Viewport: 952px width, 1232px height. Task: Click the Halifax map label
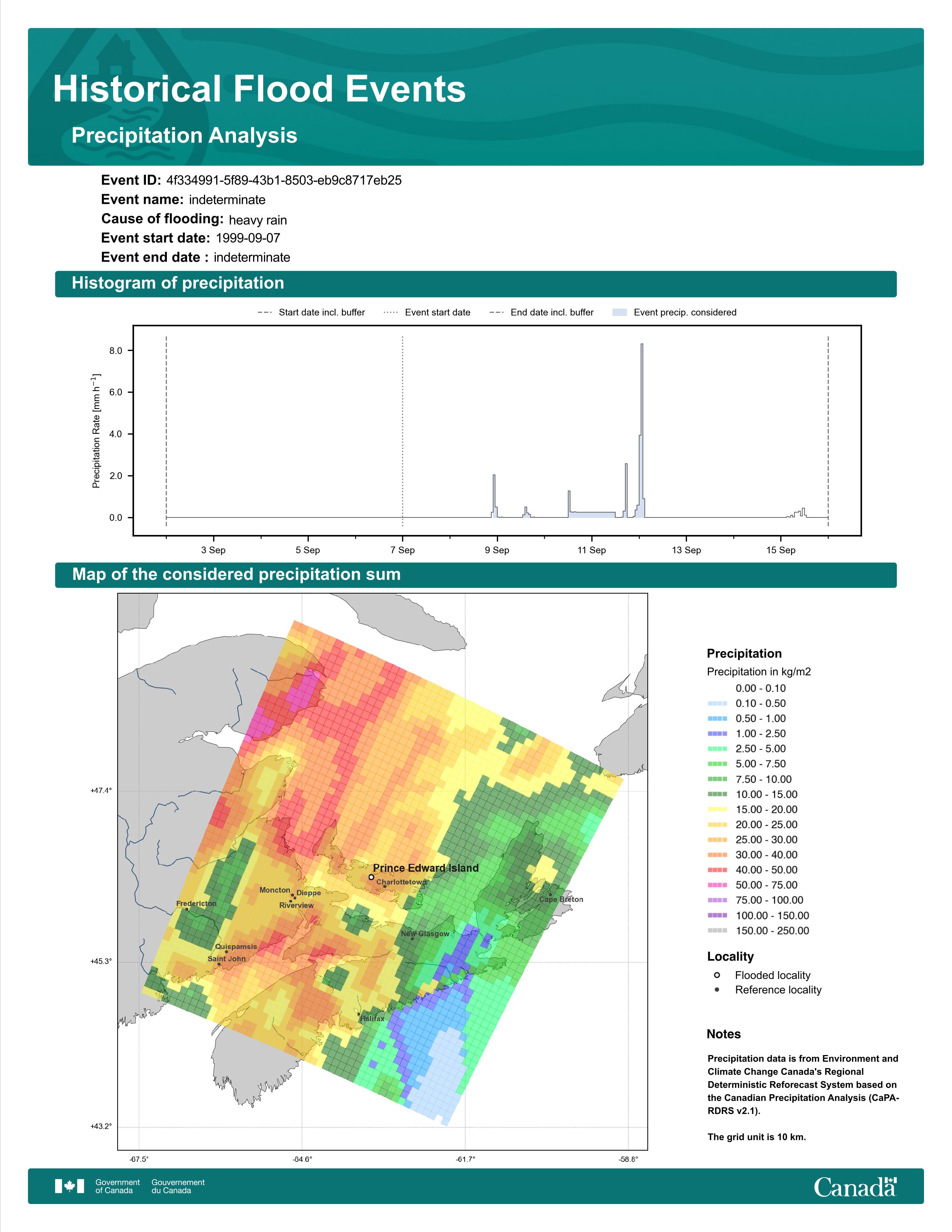372,1019
